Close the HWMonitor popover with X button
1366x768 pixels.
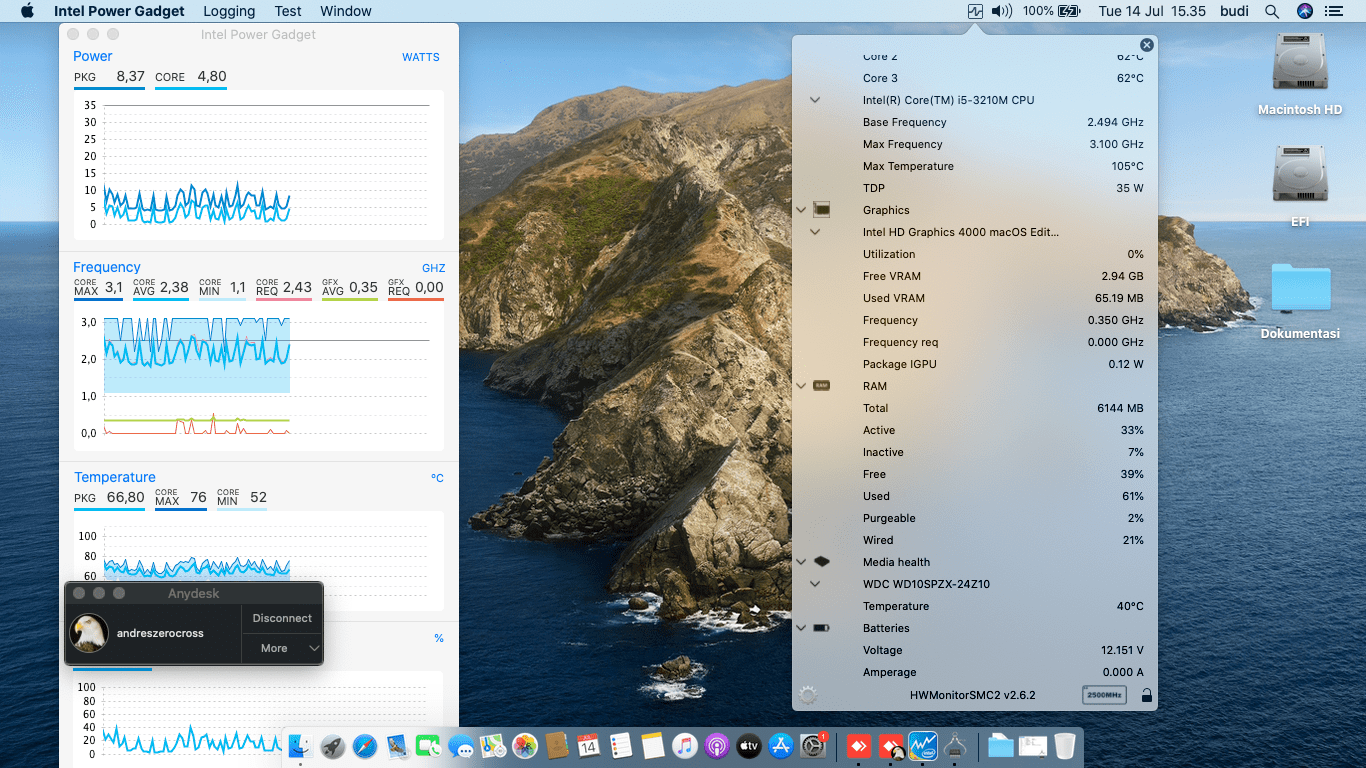(x=1147, y=45)
